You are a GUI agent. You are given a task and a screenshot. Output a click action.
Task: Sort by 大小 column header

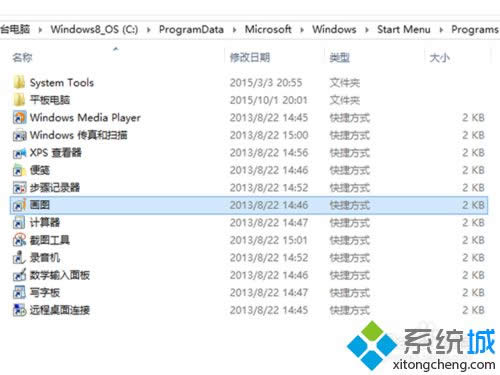(x=440, y=58)
